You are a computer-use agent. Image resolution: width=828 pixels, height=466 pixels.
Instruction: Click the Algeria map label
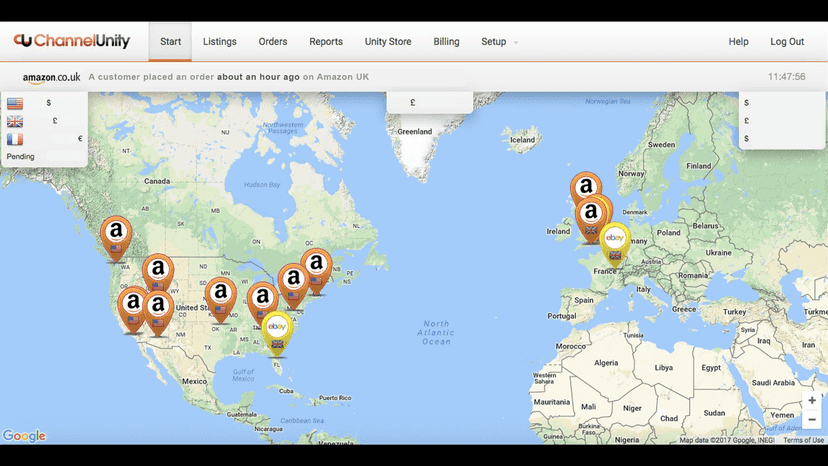coord(606,363)
